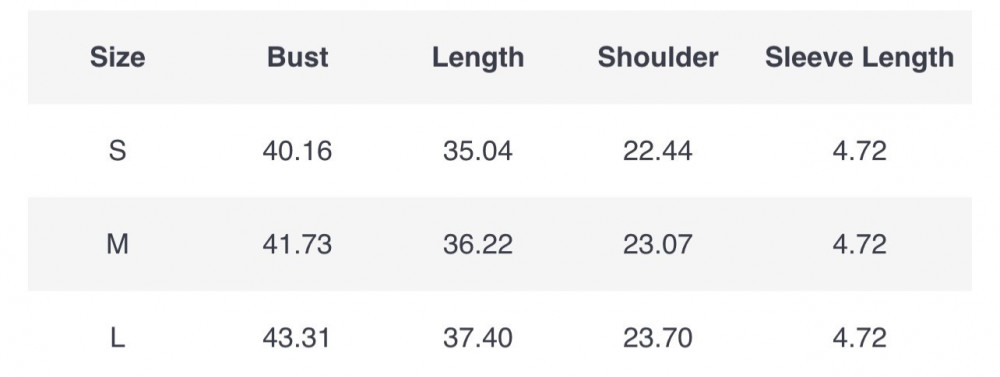Click bust value 41.73
Image resolution: width=1000 pixels, height=377 pixels.
(297, 244)
